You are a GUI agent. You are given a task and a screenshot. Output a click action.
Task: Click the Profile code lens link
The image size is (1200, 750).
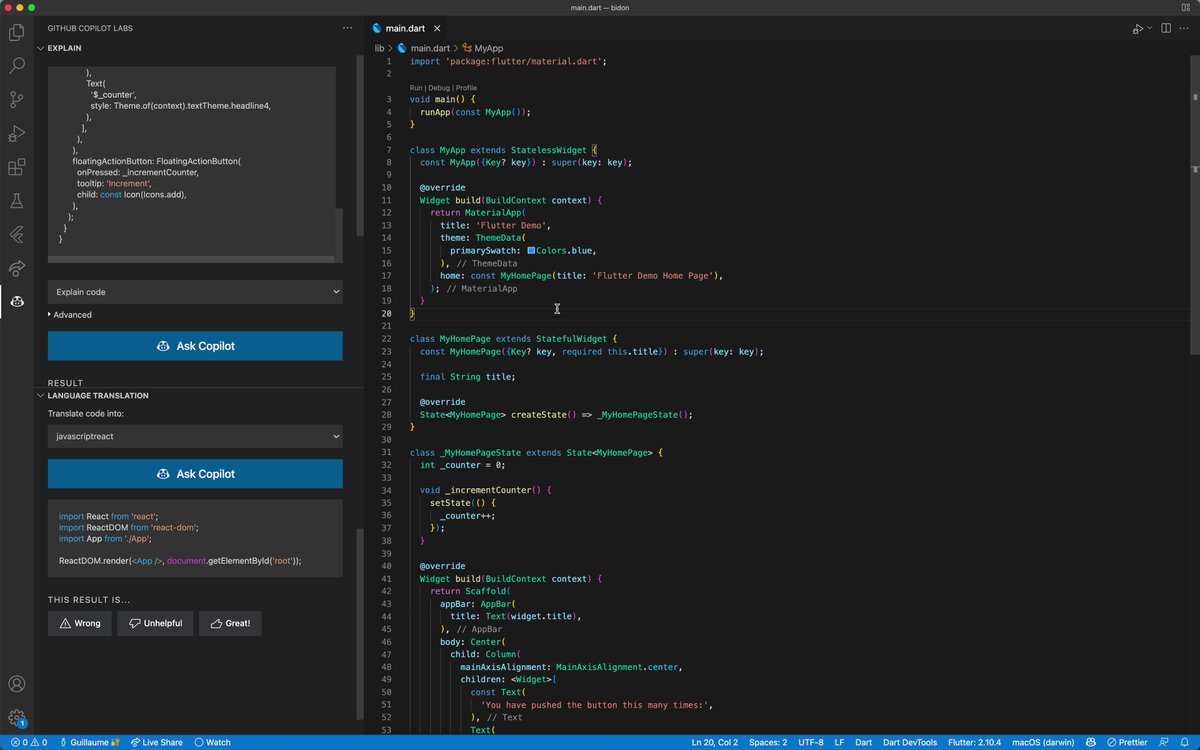[x=466, y=88]
